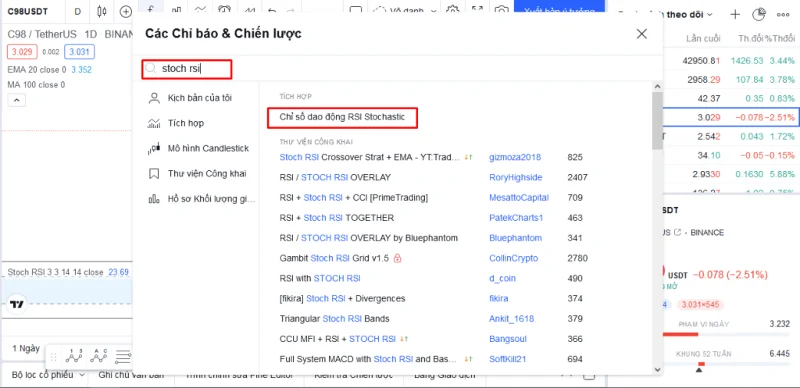Add 'Full System MACD with Stoch RSI' script
Viewport: 800px width, 388px height.
coord(368,359)
